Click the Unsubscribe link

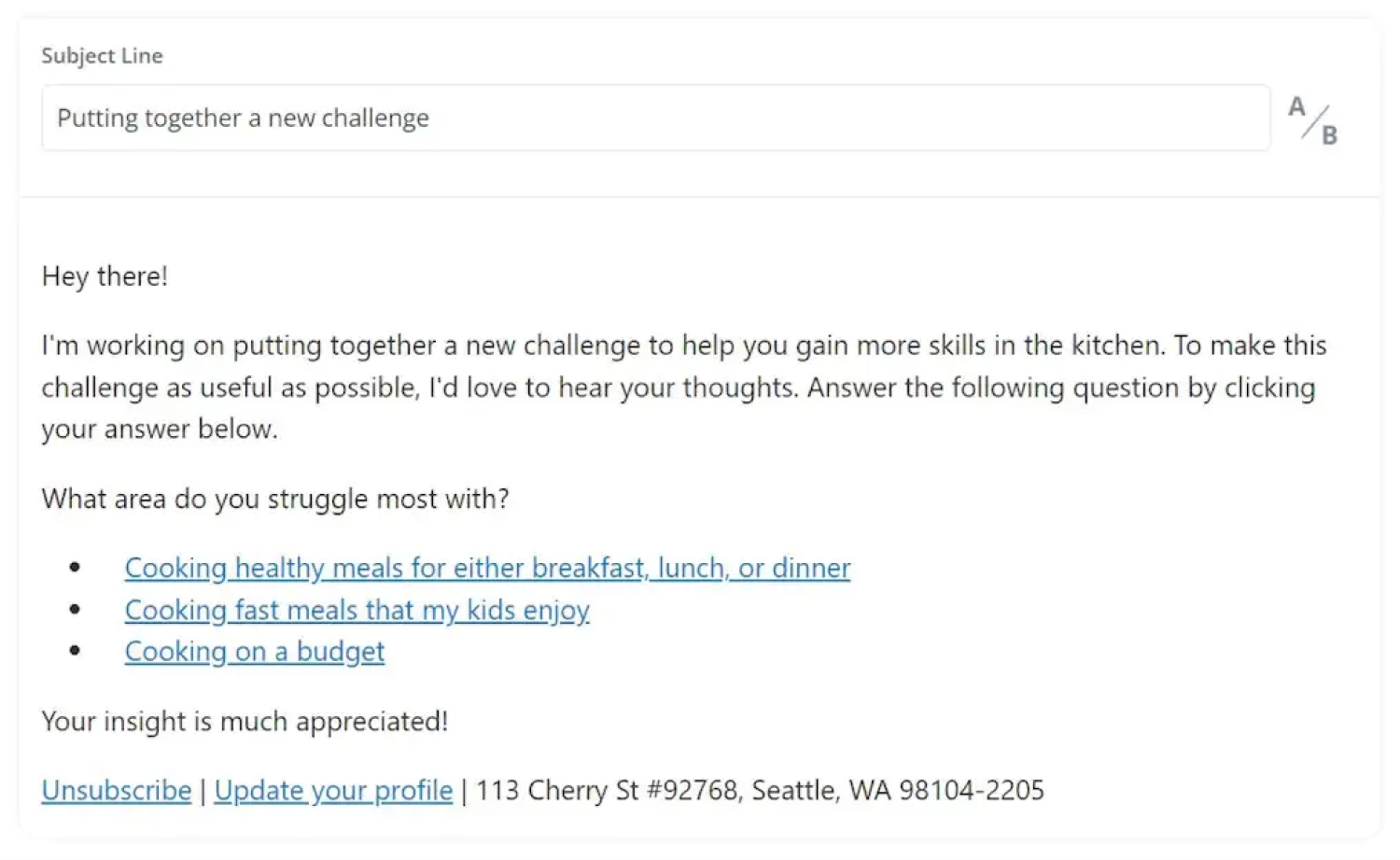pyautogui.click(x=117, y=791)
